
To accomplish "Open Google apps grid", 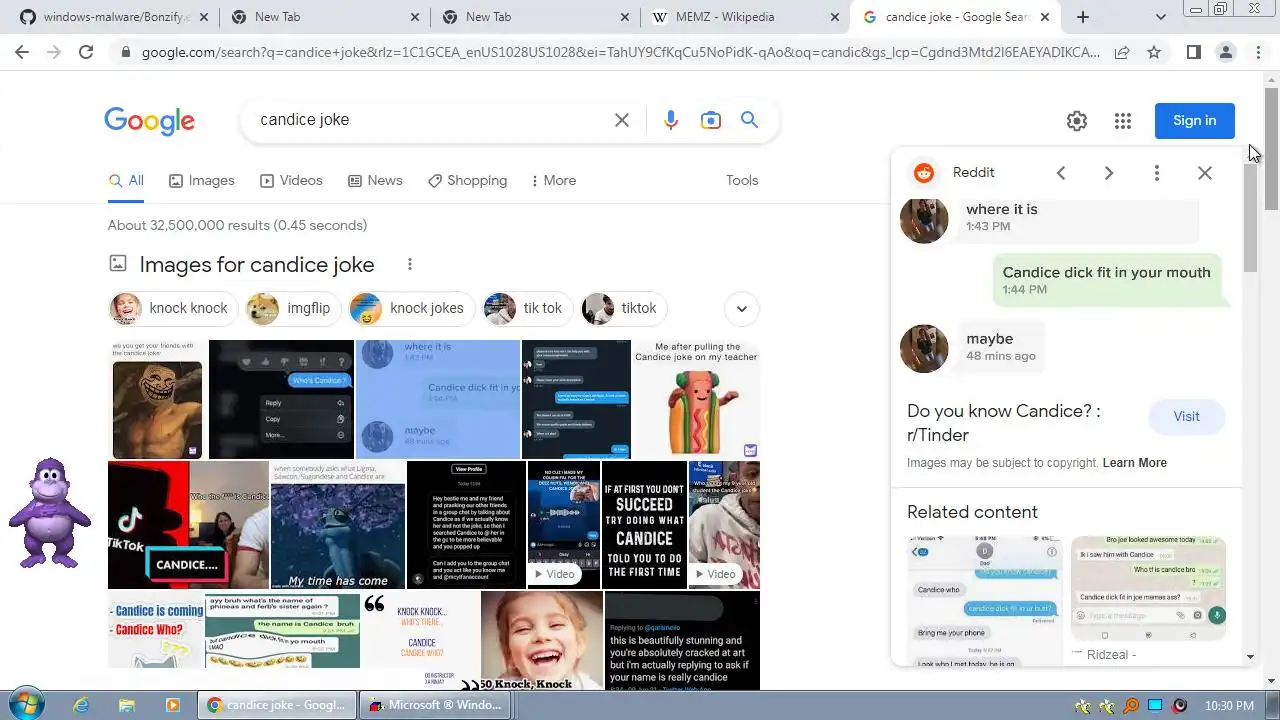I will (x=1123, y=121).
